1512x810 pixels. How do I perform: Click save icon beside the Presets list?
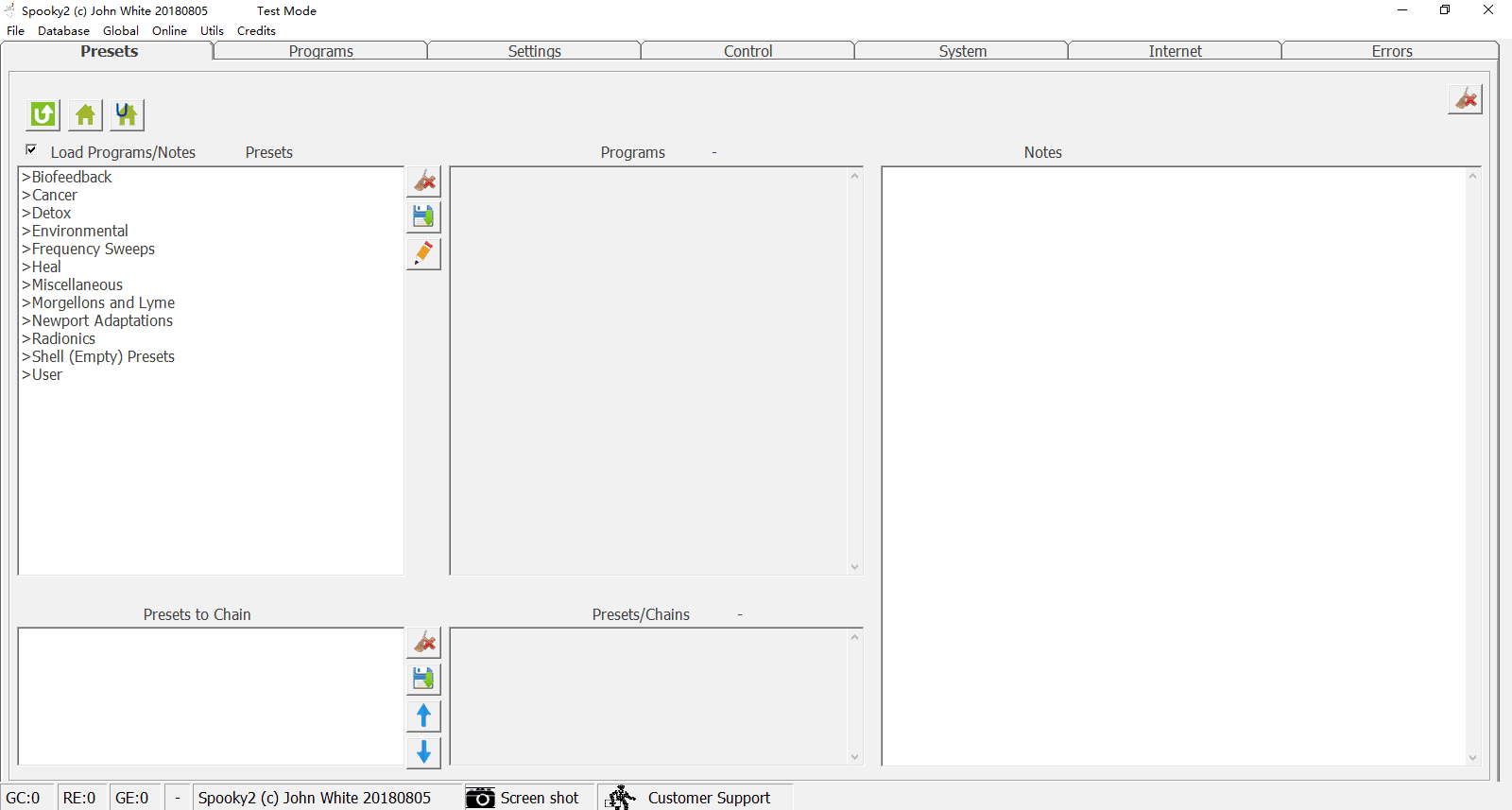423,216
